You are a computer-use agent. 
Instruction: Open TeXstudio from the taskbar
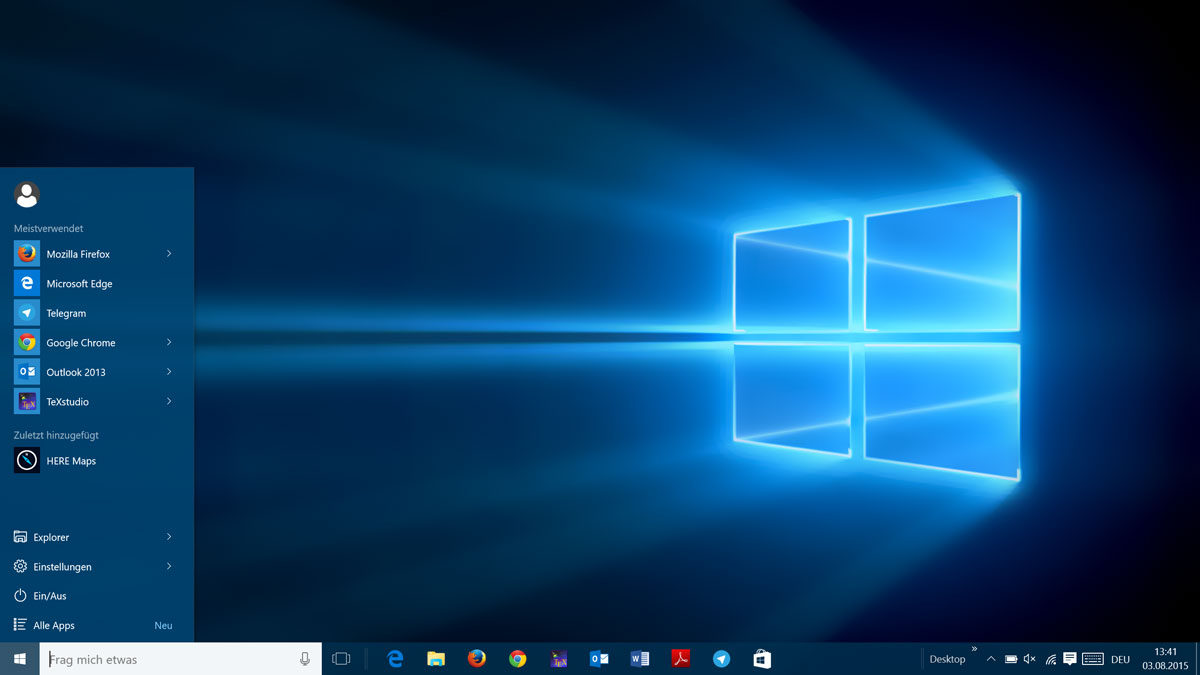[559, 659]
